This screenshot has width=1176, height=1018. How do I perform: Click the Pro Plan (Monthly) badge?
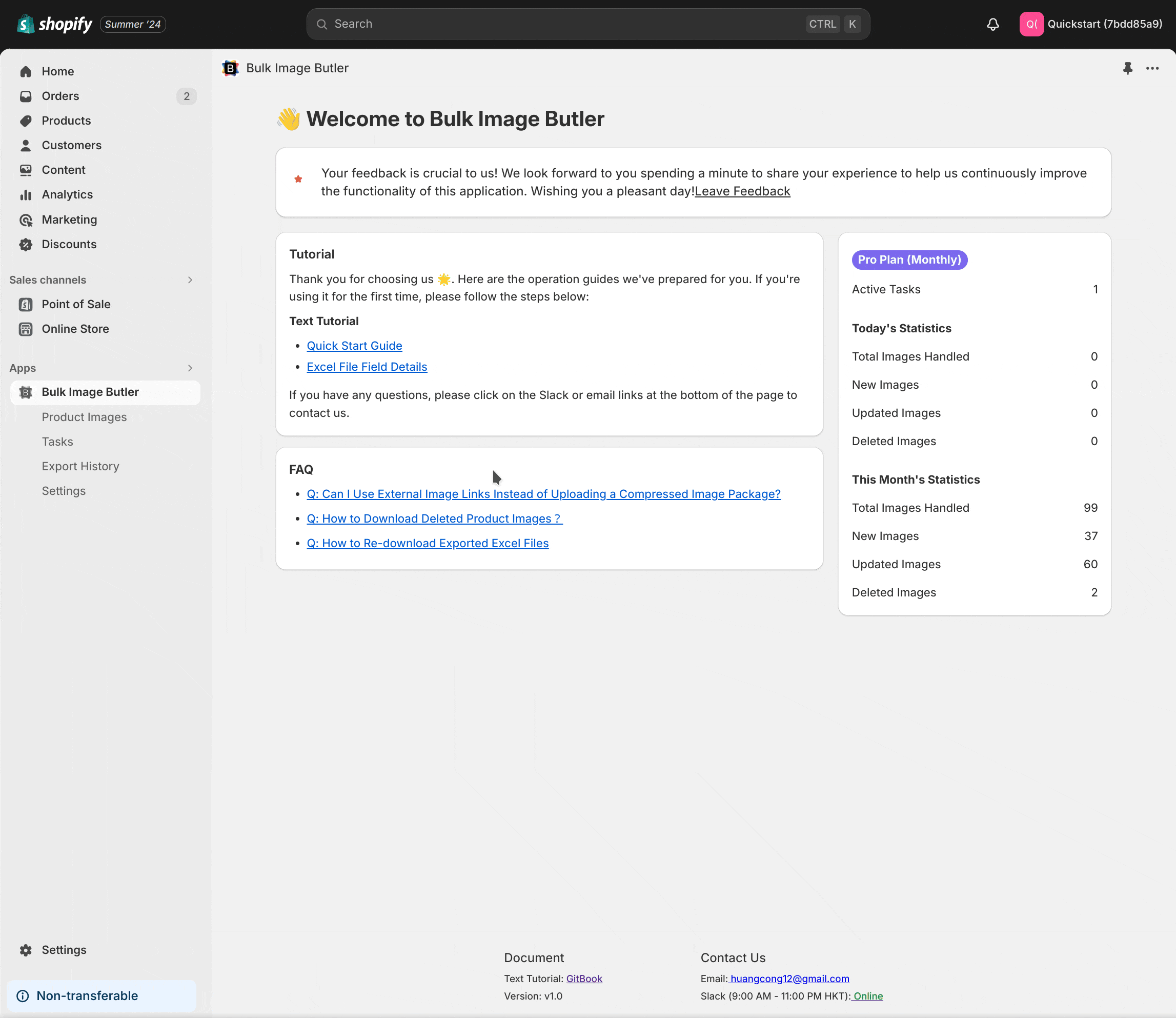[x=909, y=260]
